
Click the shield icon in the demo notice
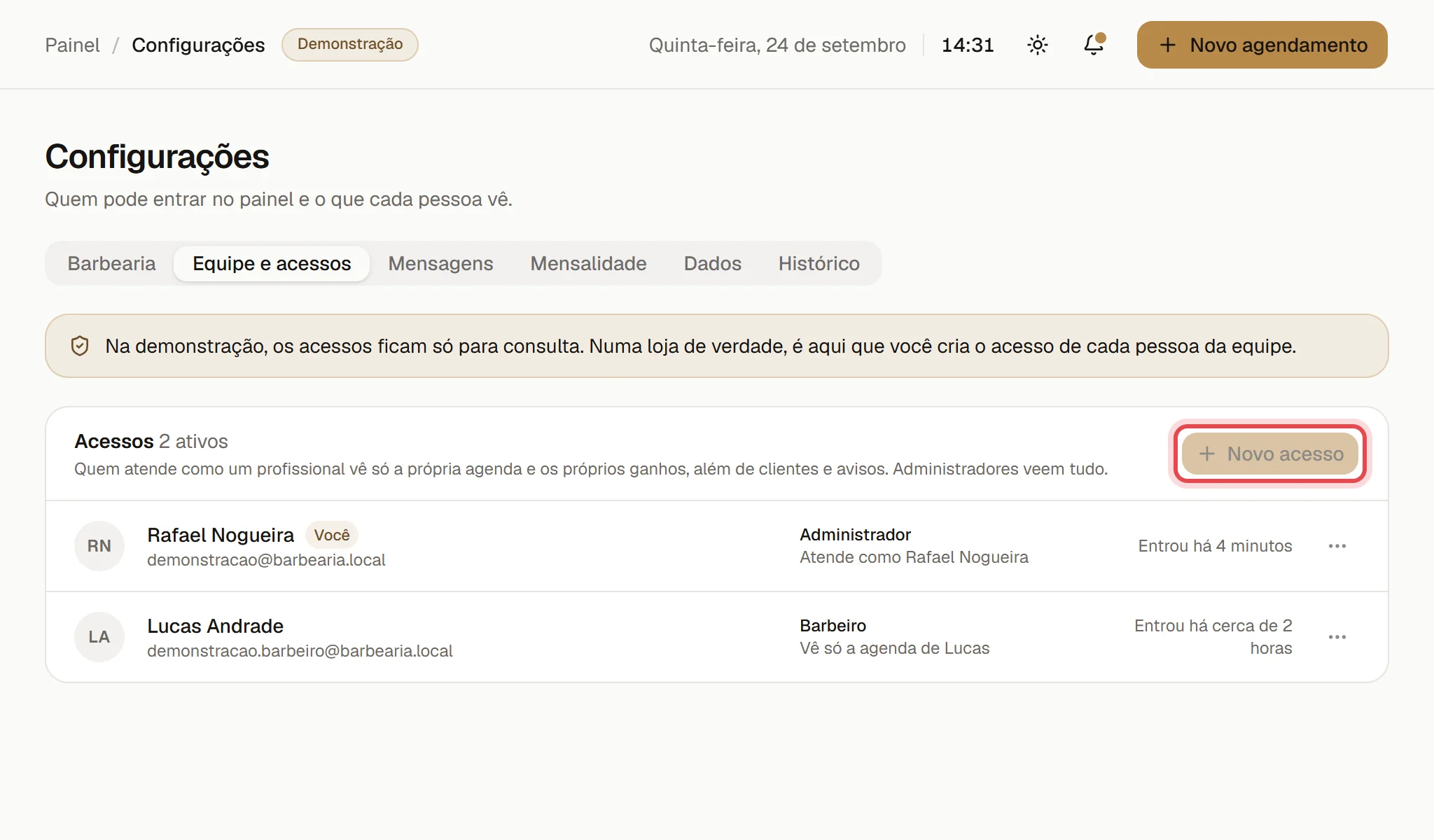point(80,346)
